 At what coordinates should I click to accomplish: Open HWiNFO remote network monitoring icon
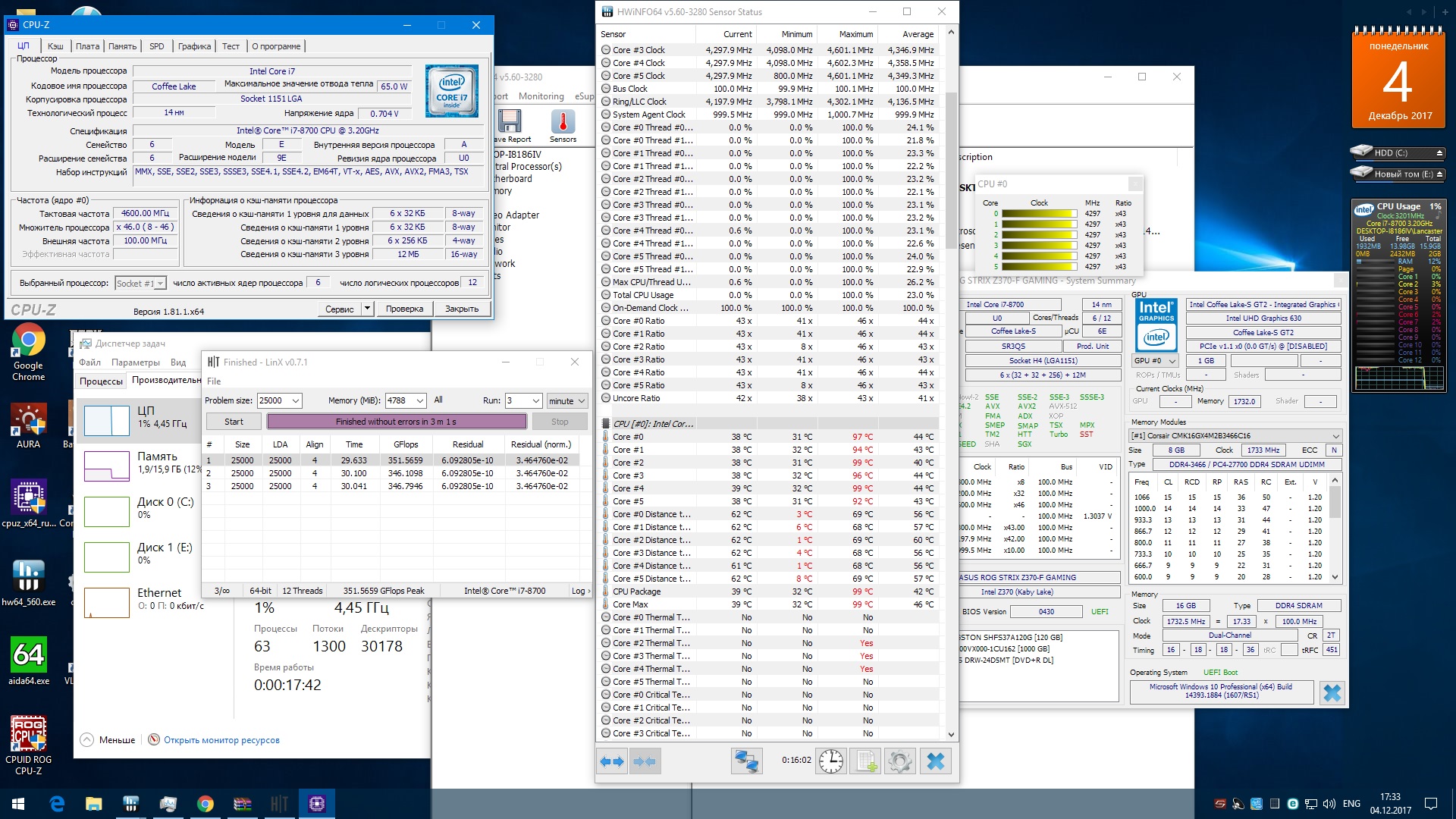pos(746,761)
